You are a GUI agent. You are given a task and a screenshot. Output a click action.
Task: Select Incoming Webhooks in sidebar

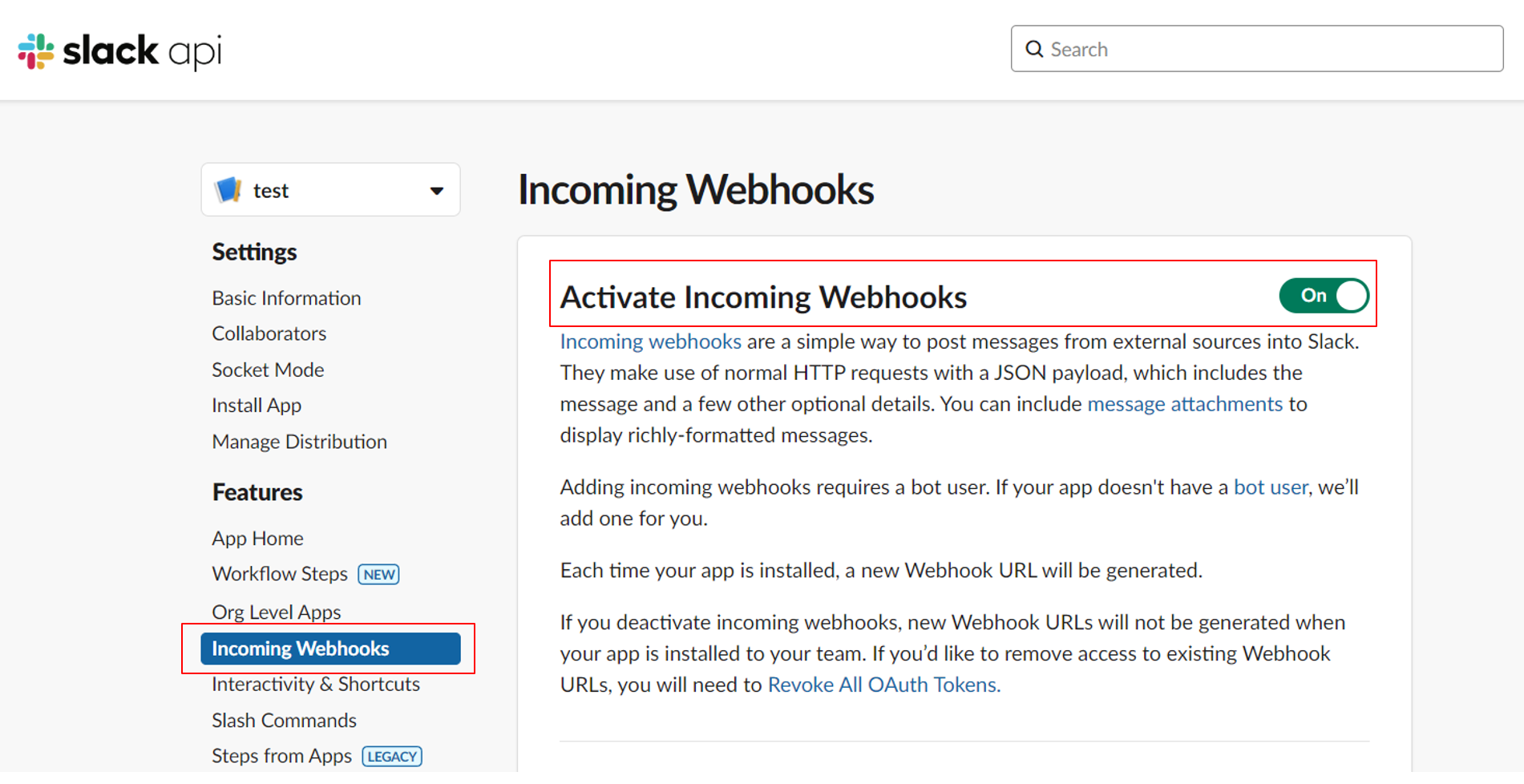click(330, 649)
